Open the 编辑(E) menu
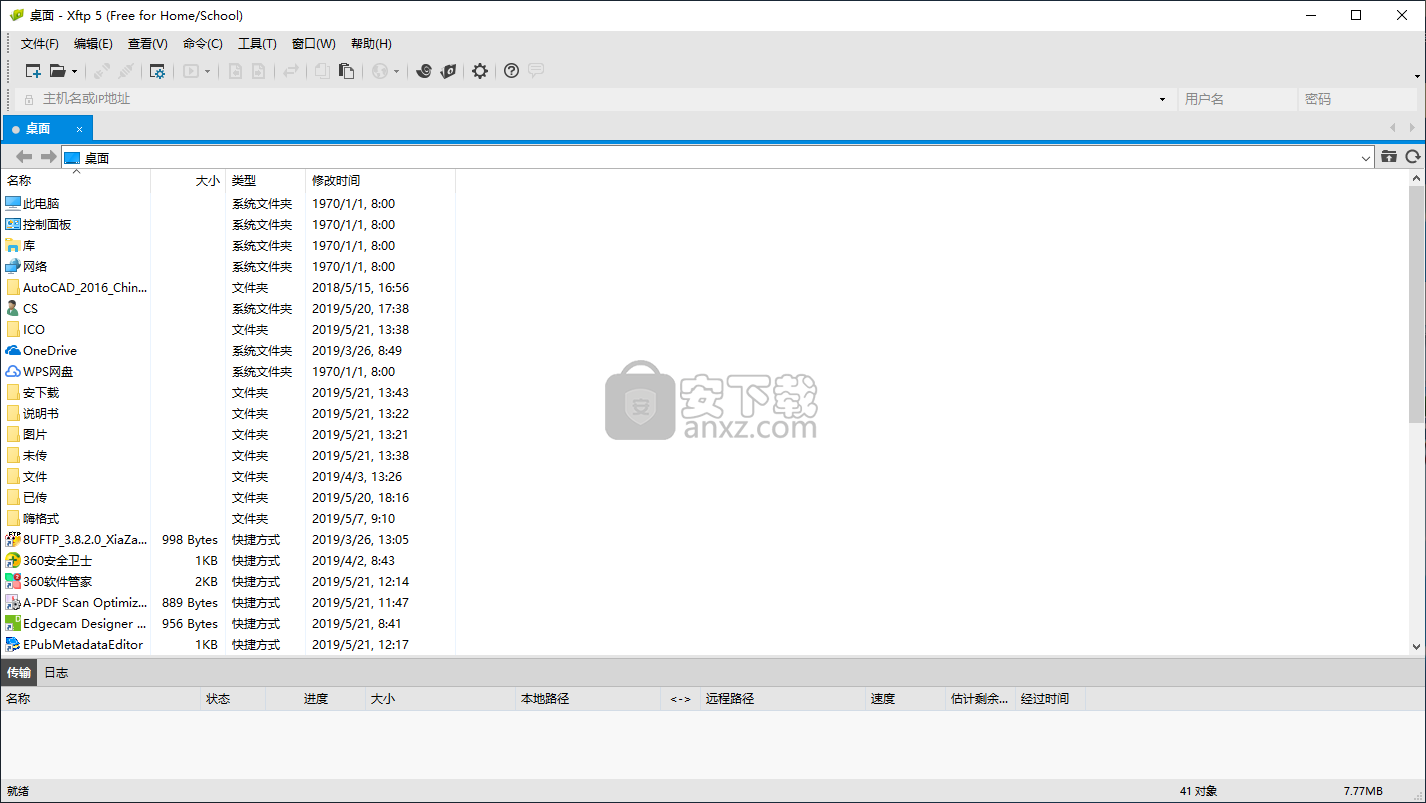 pos(93,44)
